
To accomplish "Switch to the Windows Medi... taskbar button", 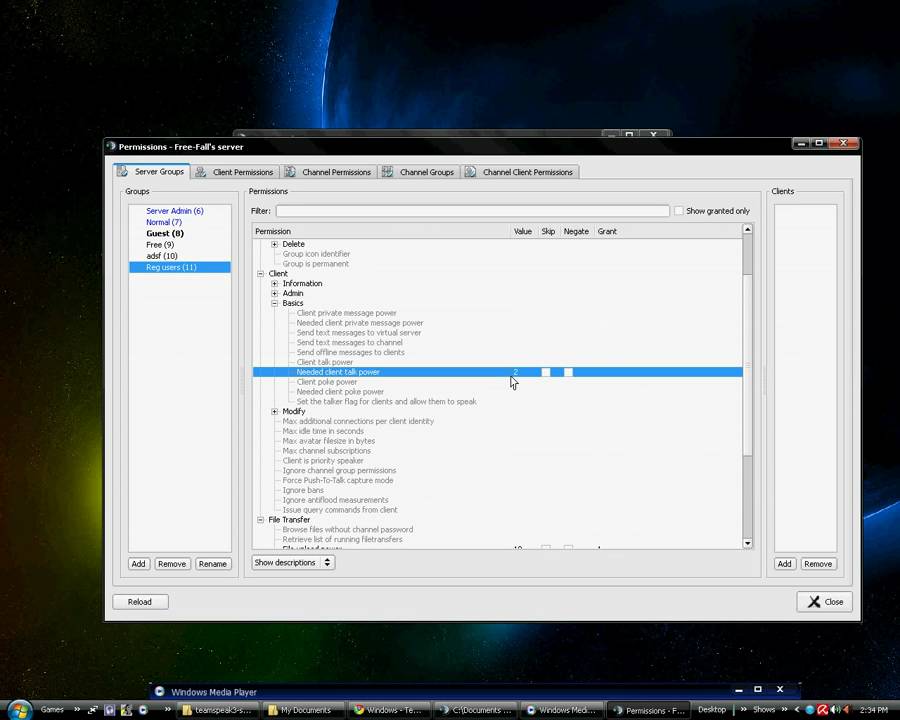I will (562, 710).
